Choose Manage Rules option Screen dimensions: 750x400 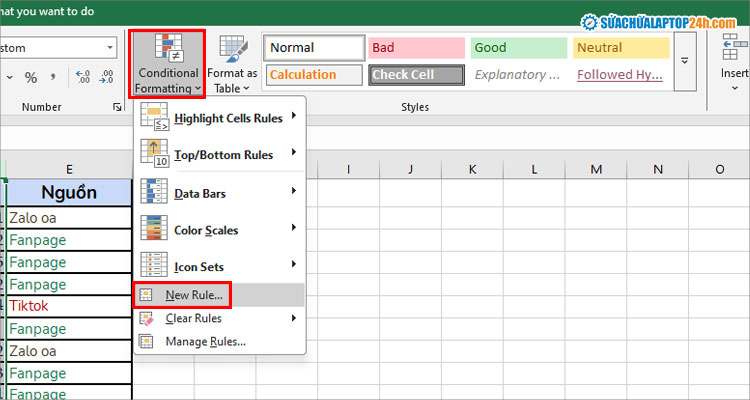[x=205, y=342]
